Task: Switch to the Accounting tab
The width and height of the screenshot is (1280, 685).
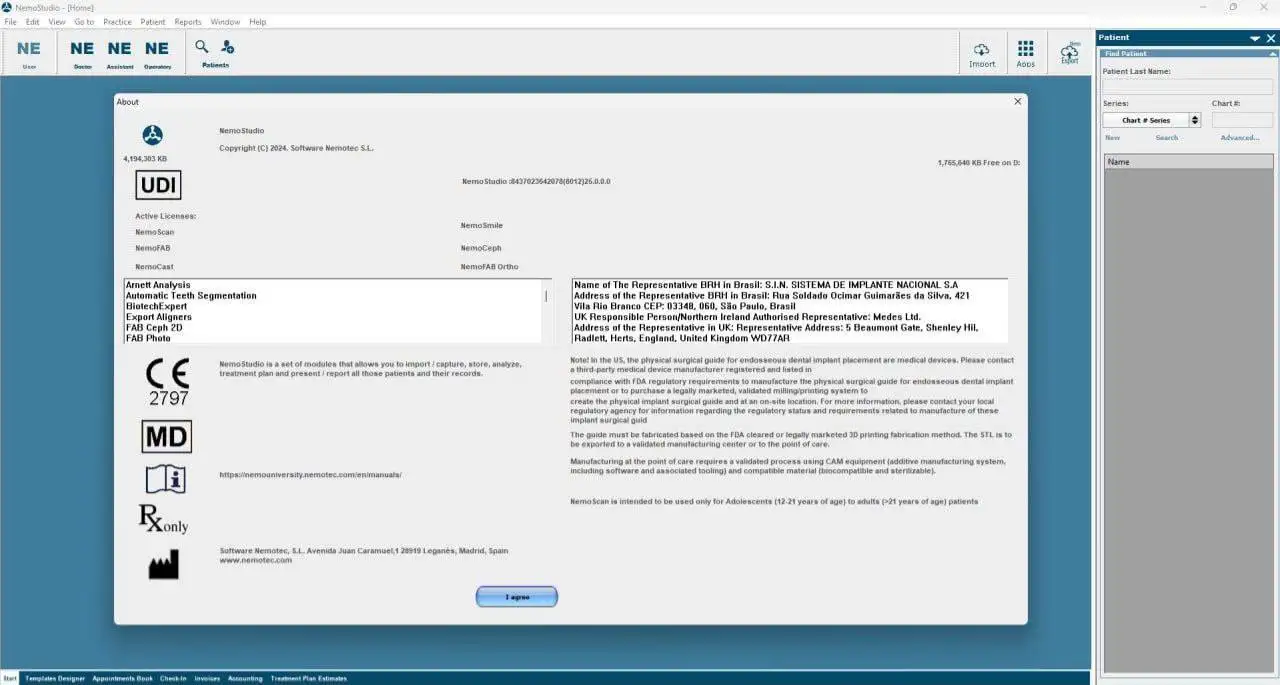Action: 245,679
